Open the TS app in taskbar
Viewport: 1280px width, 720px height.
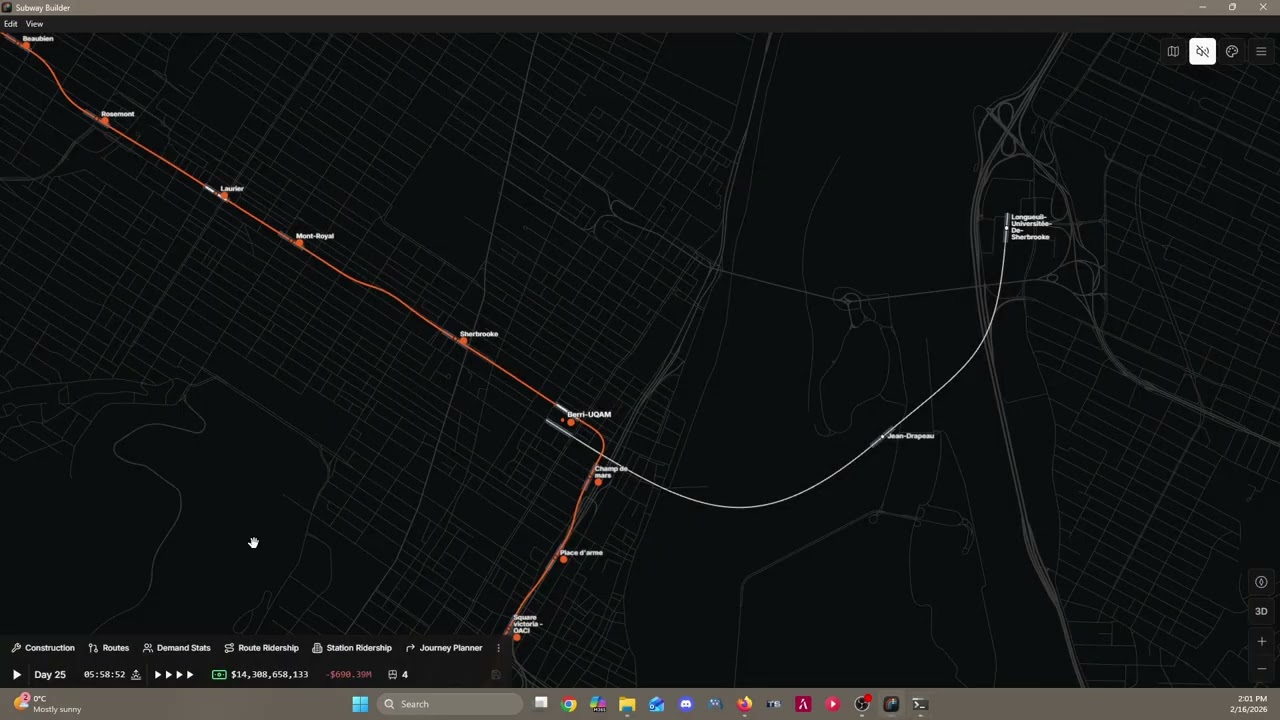[x=774, y=704]
